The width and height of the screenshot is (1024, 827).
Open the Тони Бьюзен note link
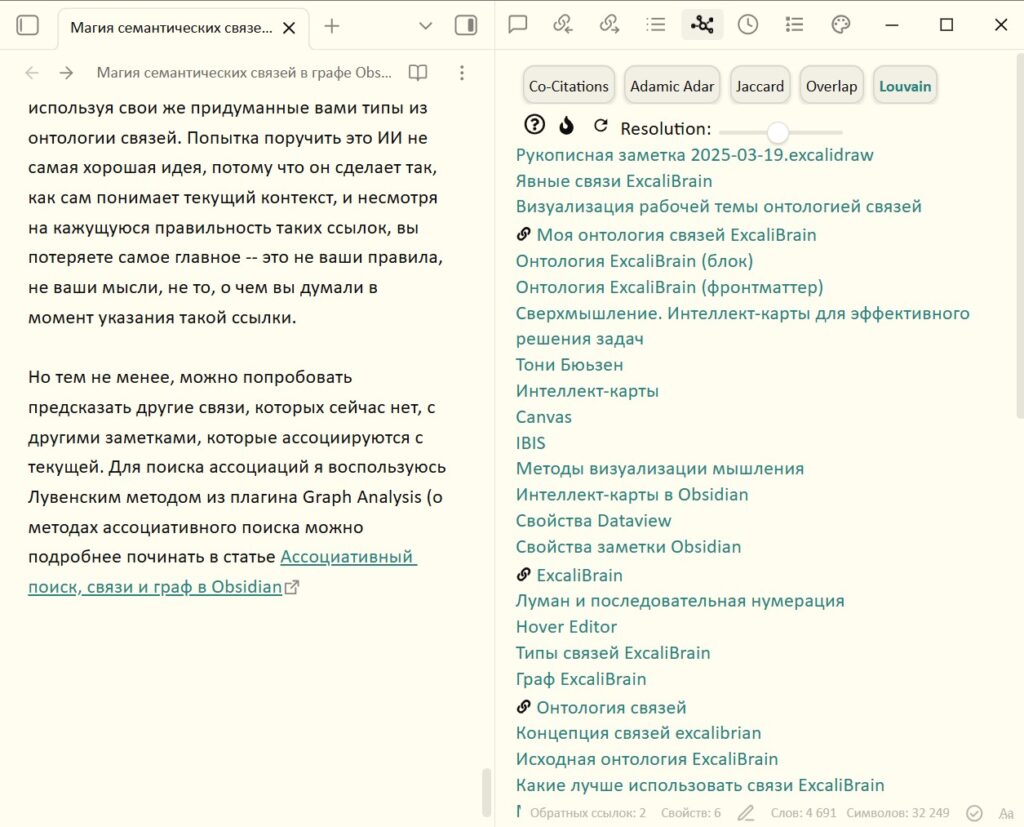[569, 365]
